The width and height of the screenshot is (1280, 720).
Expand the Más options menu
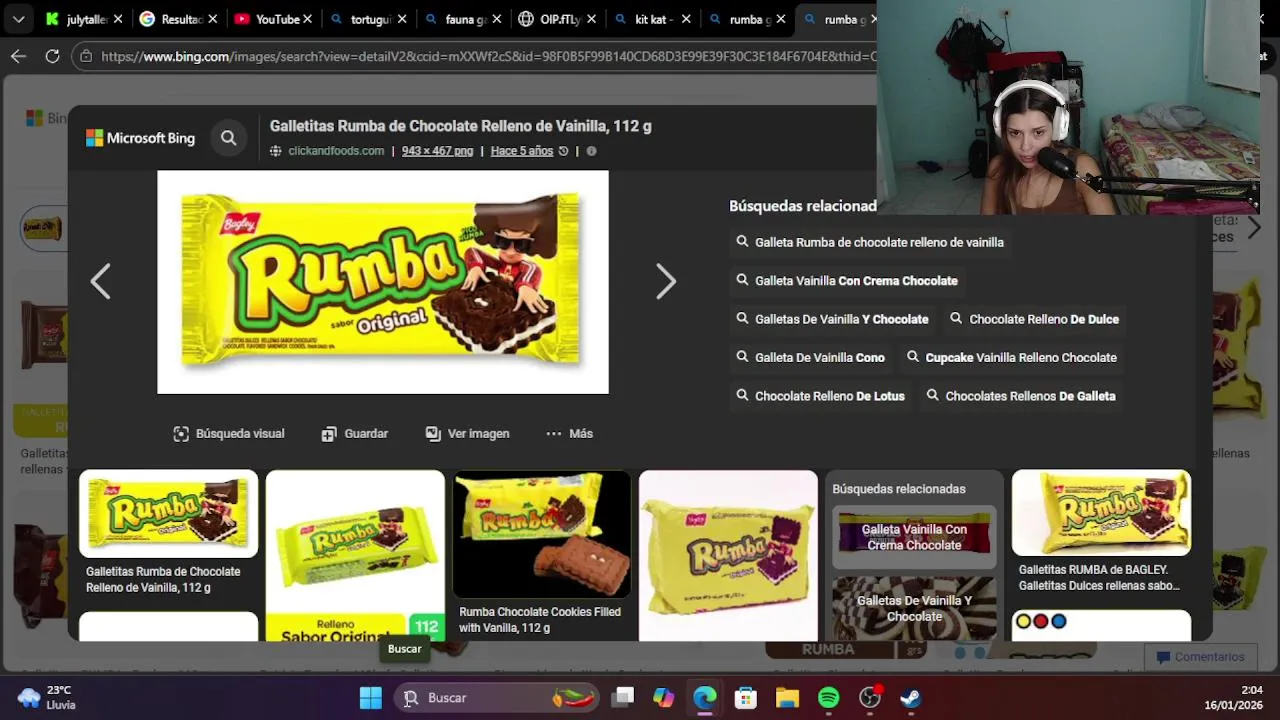[570, 433]
